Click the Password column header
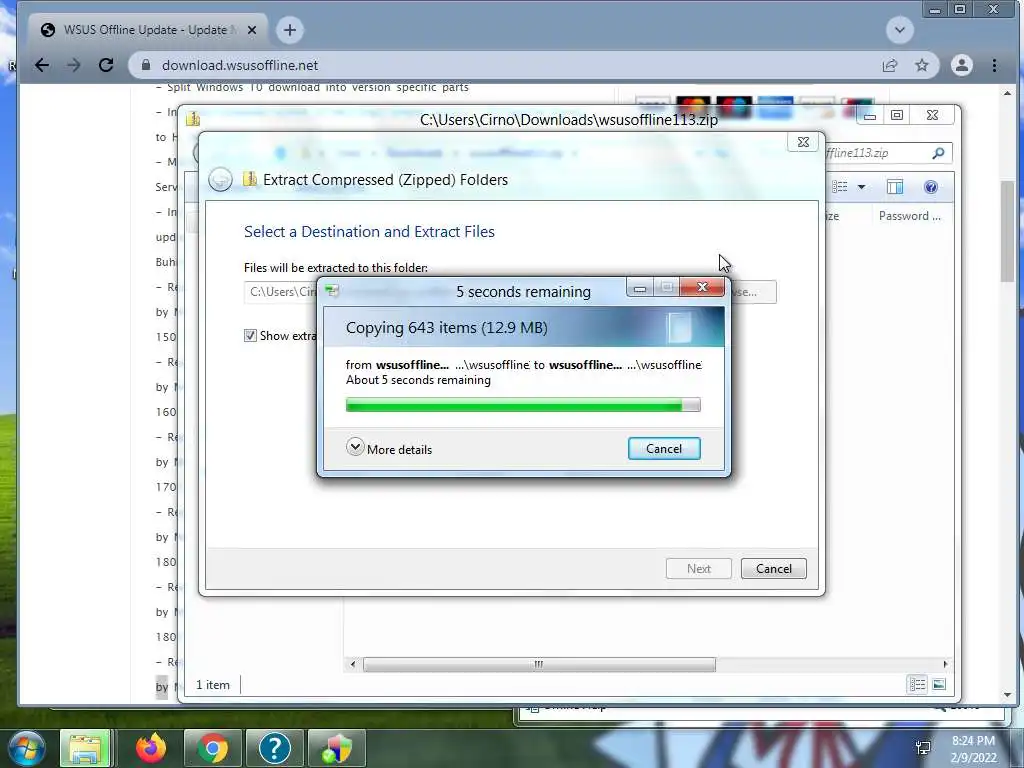The height and width of the screenshot is (768, 1024). click(910, 216)
